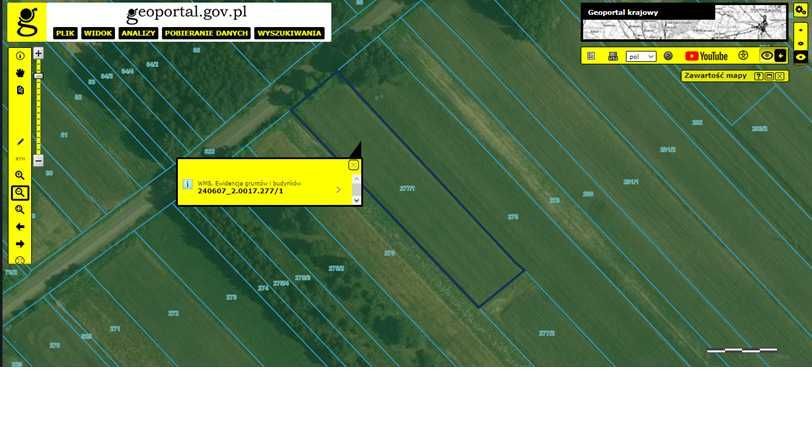The width and height of the screenshot is (812, 442).
Task: Close the Zawartość mapy panel
Action: click(779, 76)
